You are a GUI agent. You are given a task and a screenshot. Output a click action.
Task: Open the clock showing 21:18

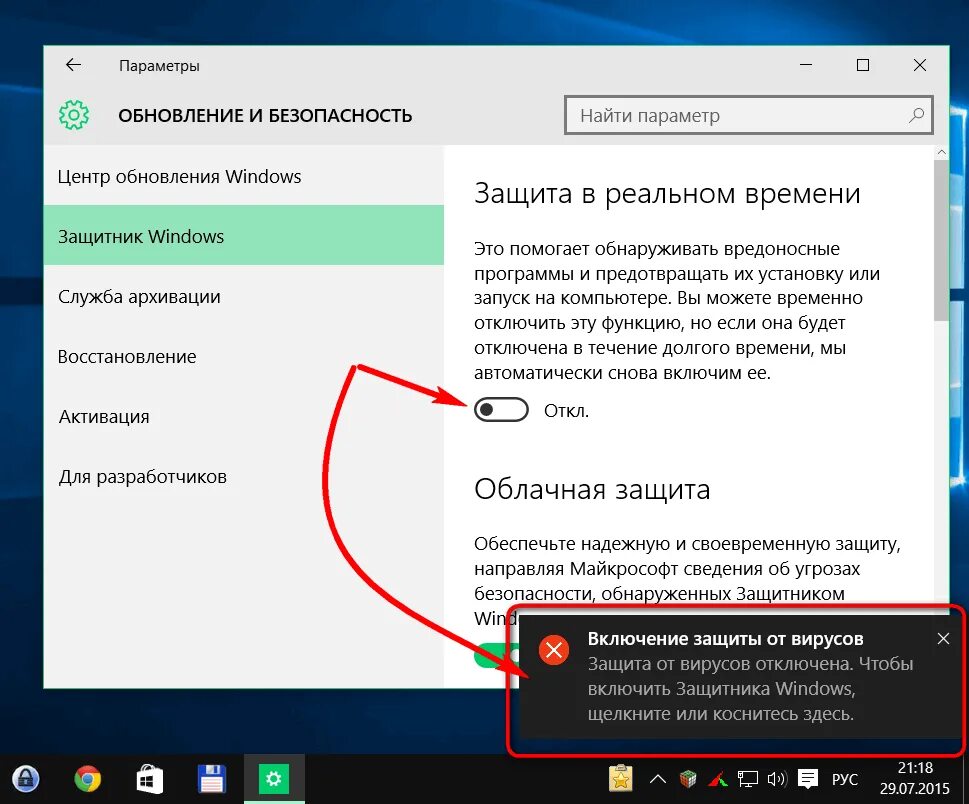coord(915,779)
